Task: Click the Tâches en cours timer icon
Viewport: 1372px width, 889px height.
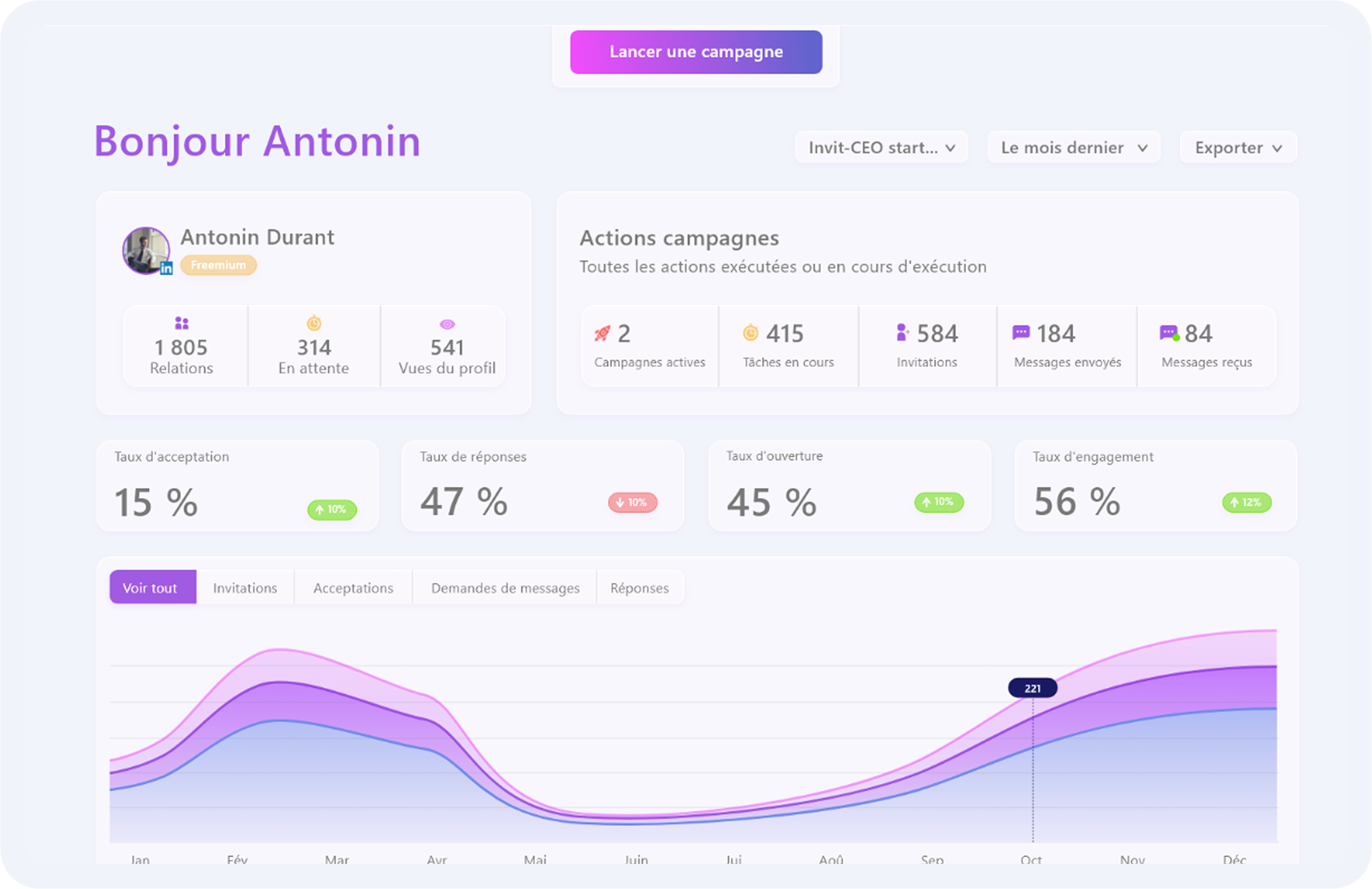Action: [x=750, y=333]
